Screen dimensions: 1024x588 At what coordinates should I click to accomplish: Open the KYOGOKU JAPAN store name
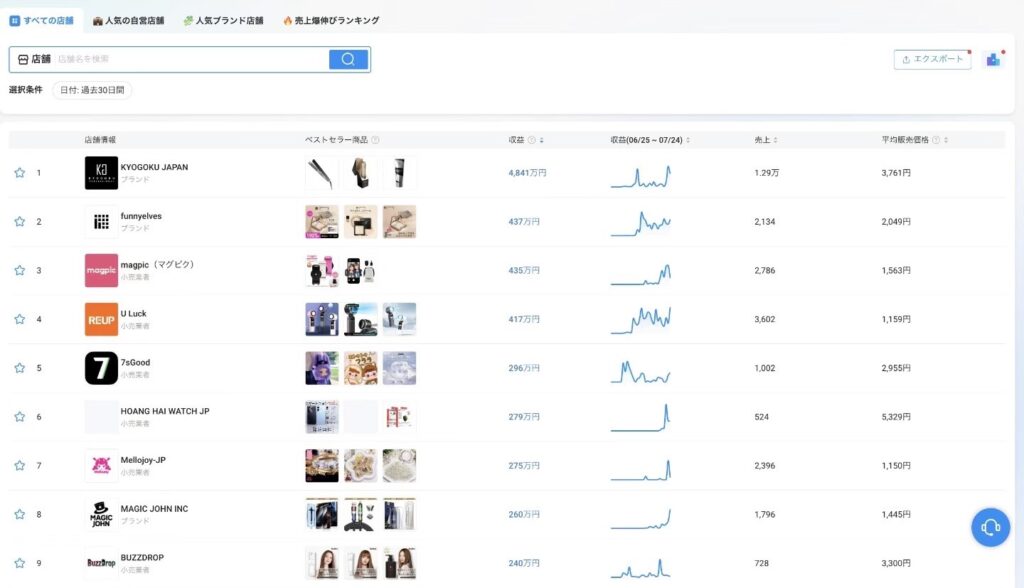click(x=154, y=167)
